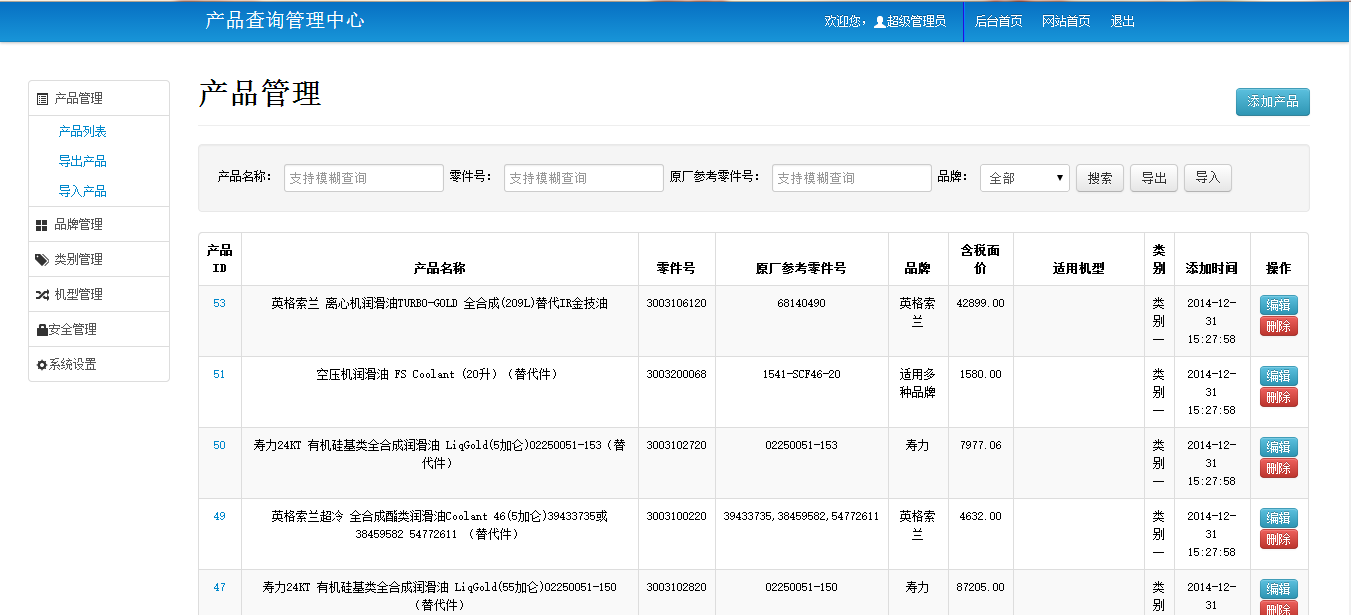The width and height of the screenshot is (1351, 615).
Task: Open 导入产品 in the sidebar submenu
Action: pos(82,191)
